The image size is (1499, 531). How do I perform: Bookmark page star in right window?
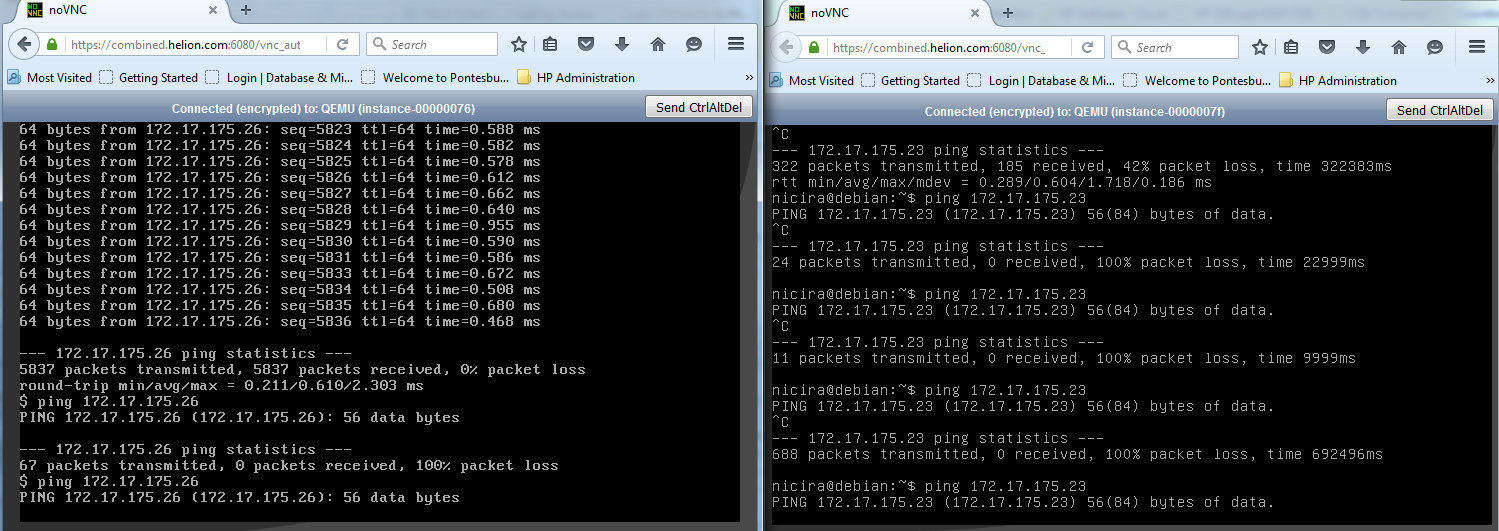tap(1262, 47)
